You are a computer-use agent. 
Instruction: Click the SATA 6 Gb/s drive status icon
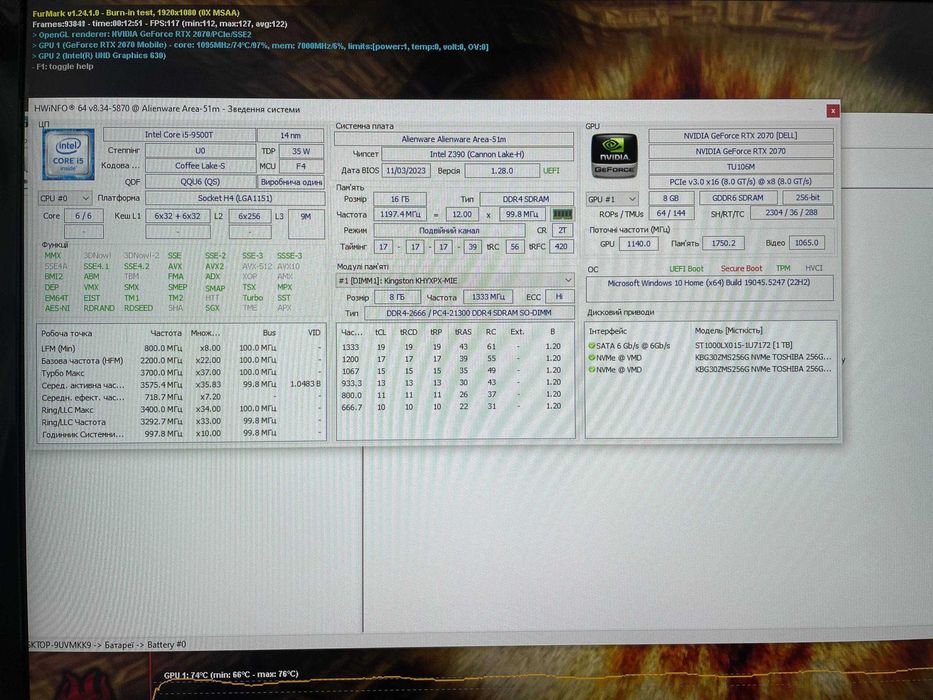tap(592, 346)
